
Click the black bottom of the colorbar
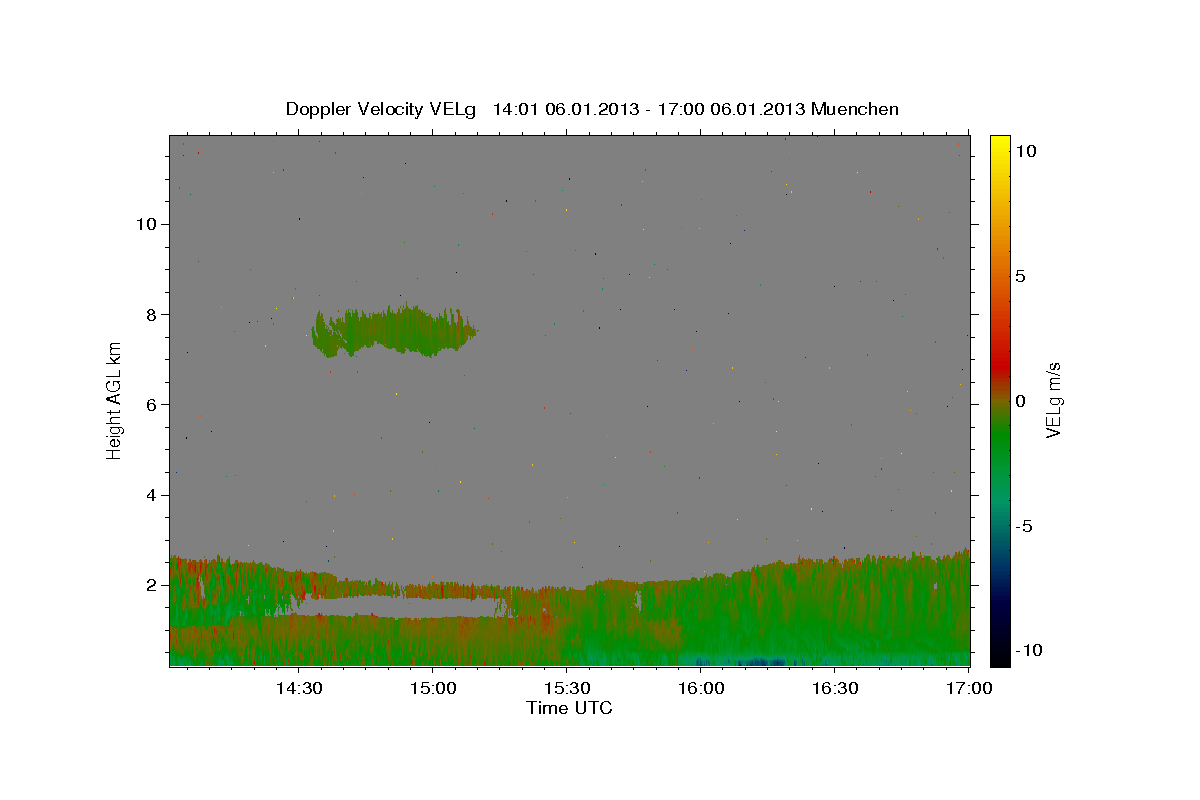(x=1000, y=655)
